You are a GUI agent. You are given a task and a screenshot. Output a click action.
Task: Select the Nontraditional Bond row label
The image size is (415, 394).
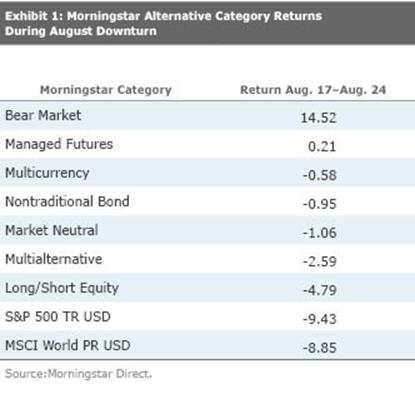click(x=67, y=202)
